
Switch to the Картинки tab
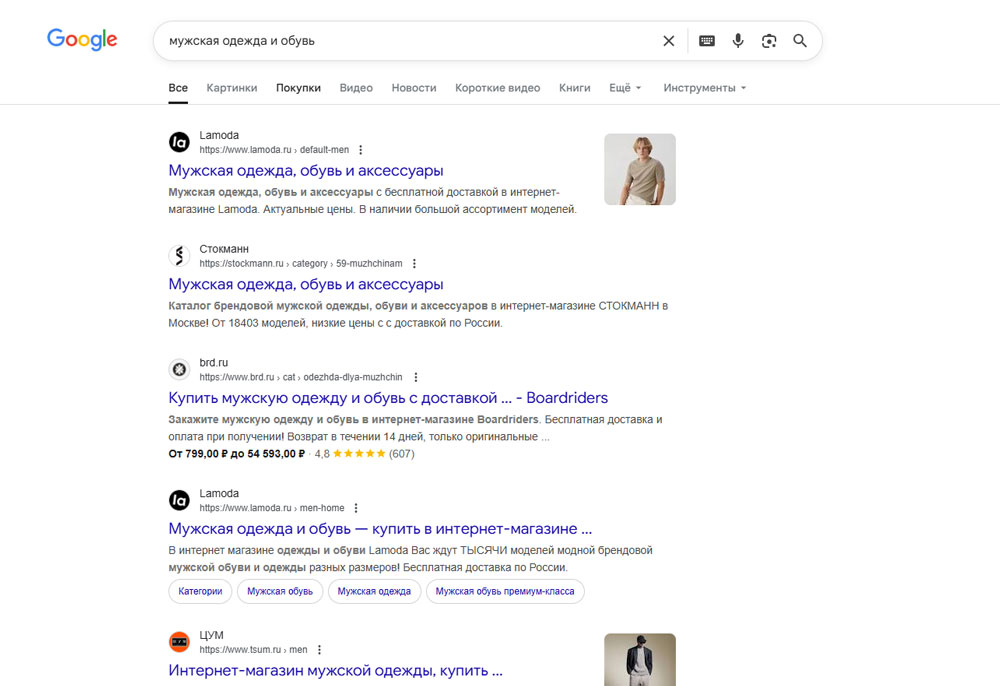[x=232, y=88]
